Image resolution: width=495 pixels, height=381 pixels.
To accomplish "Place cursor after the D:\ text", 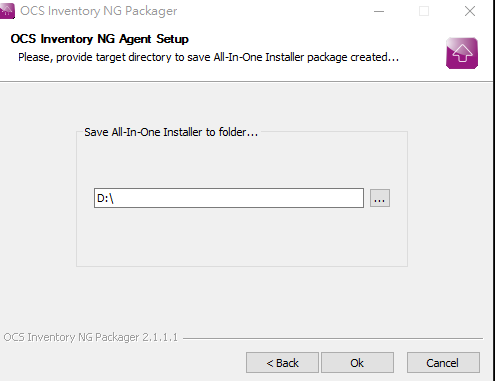I will coord(116,198).
